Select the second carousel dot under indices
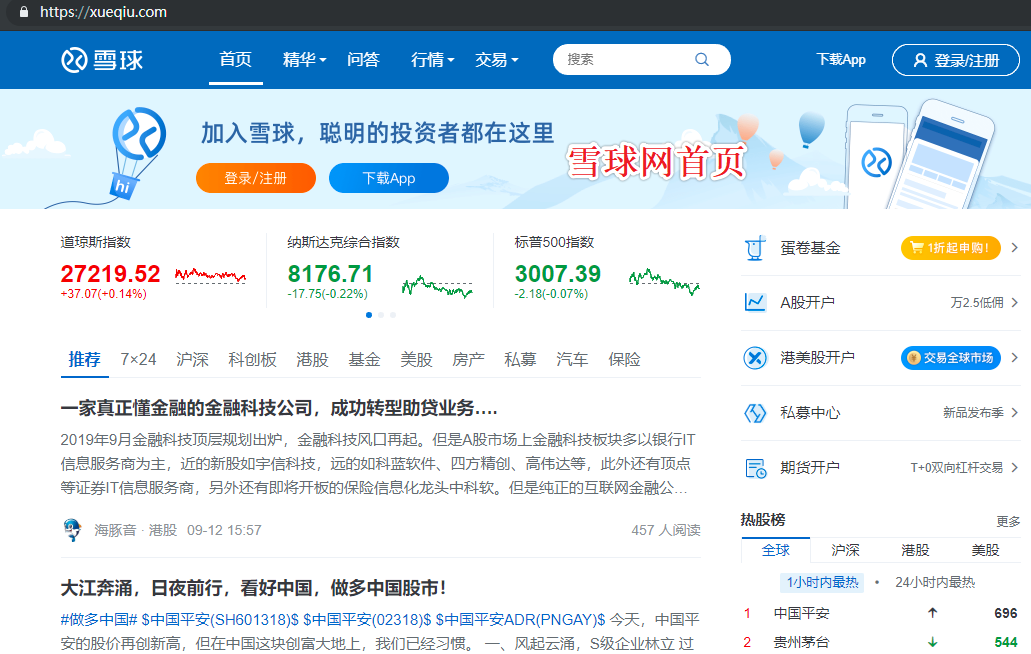The height and width of the screenshot is (654, 1031). (x=381, y=315)
